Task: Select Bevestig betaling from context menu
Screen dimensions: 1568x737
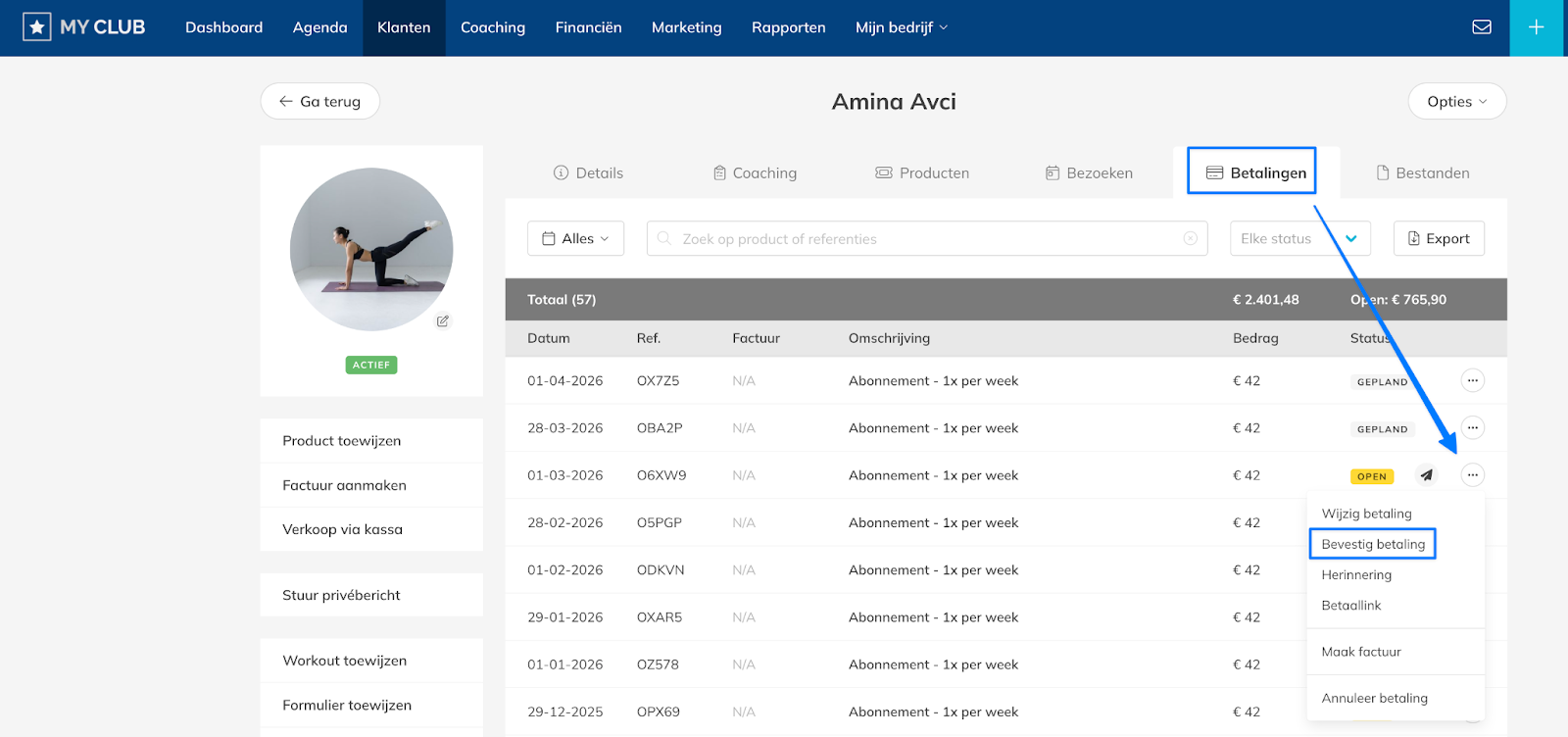Action: [1373, 544]
